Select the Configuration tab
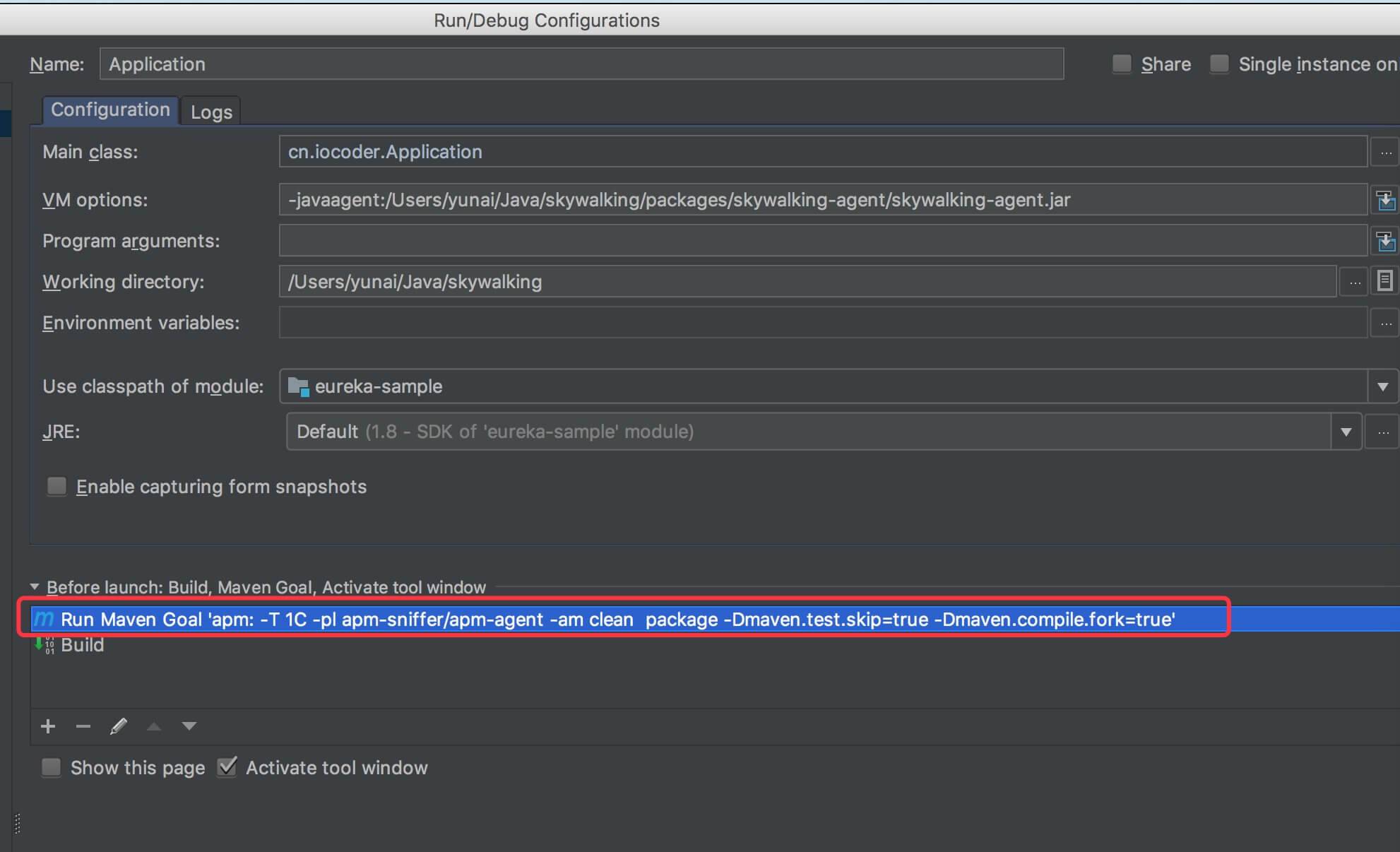1400x852 pixels. tap(110, 110)
